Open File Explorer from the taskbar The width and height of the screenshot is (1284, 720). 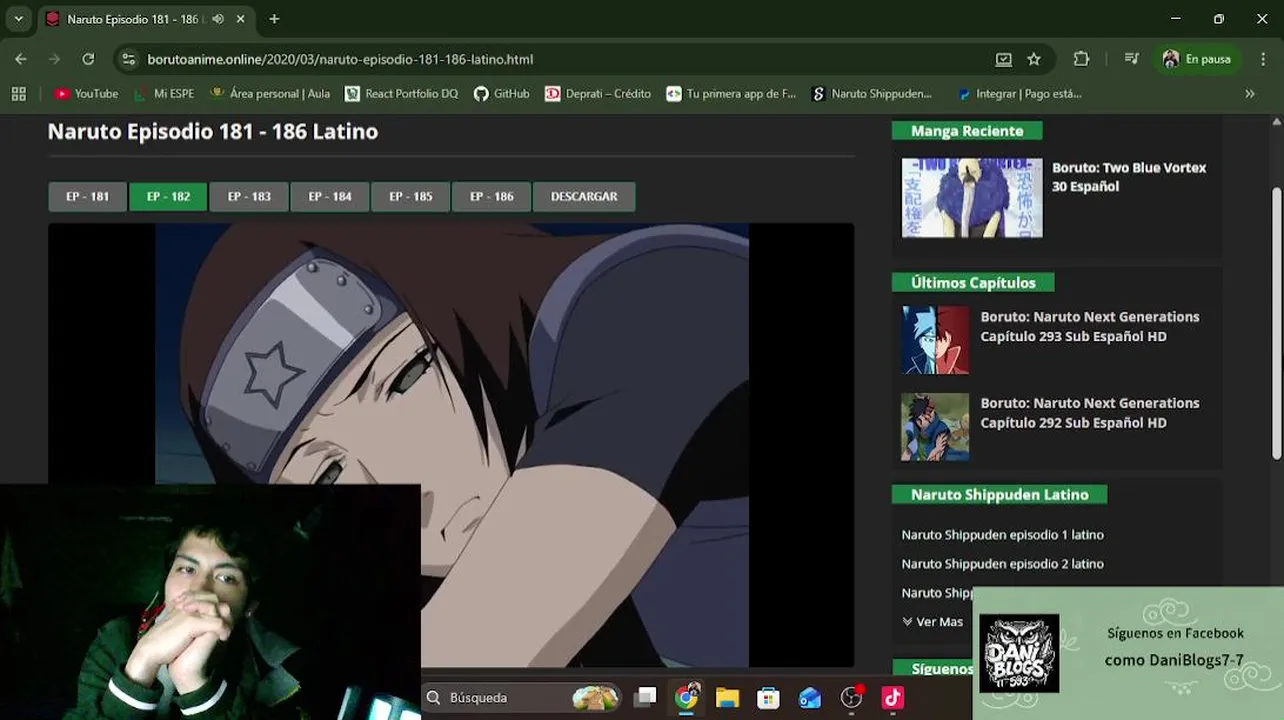(727, 697)
